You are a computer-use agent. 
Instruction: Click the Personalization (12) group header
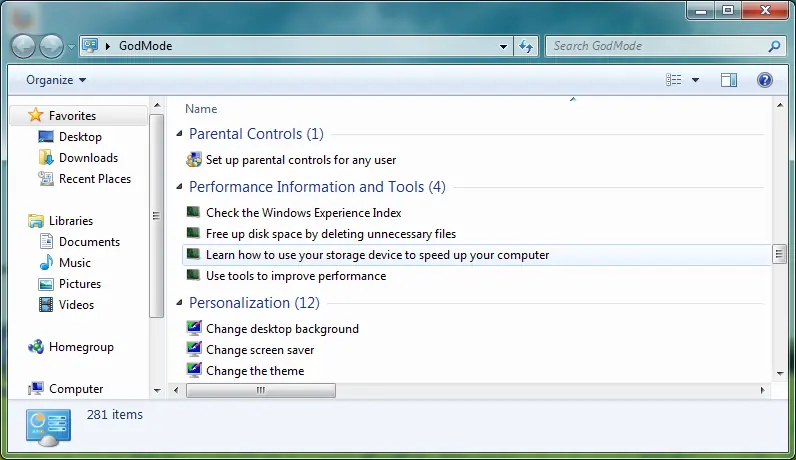point(254,303)
